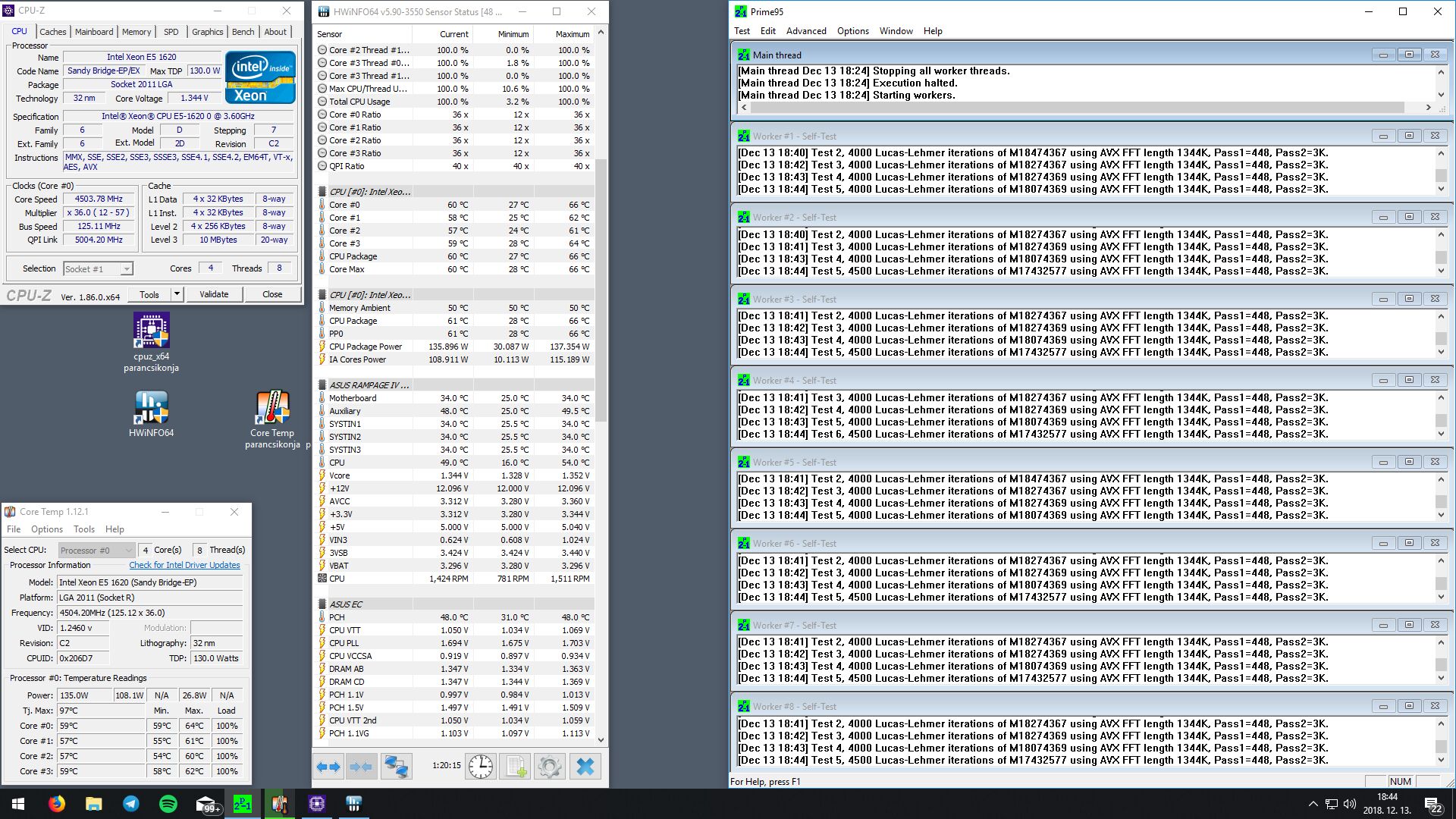
Task: Open File Explorer from the taskbar
Action: 93,804
